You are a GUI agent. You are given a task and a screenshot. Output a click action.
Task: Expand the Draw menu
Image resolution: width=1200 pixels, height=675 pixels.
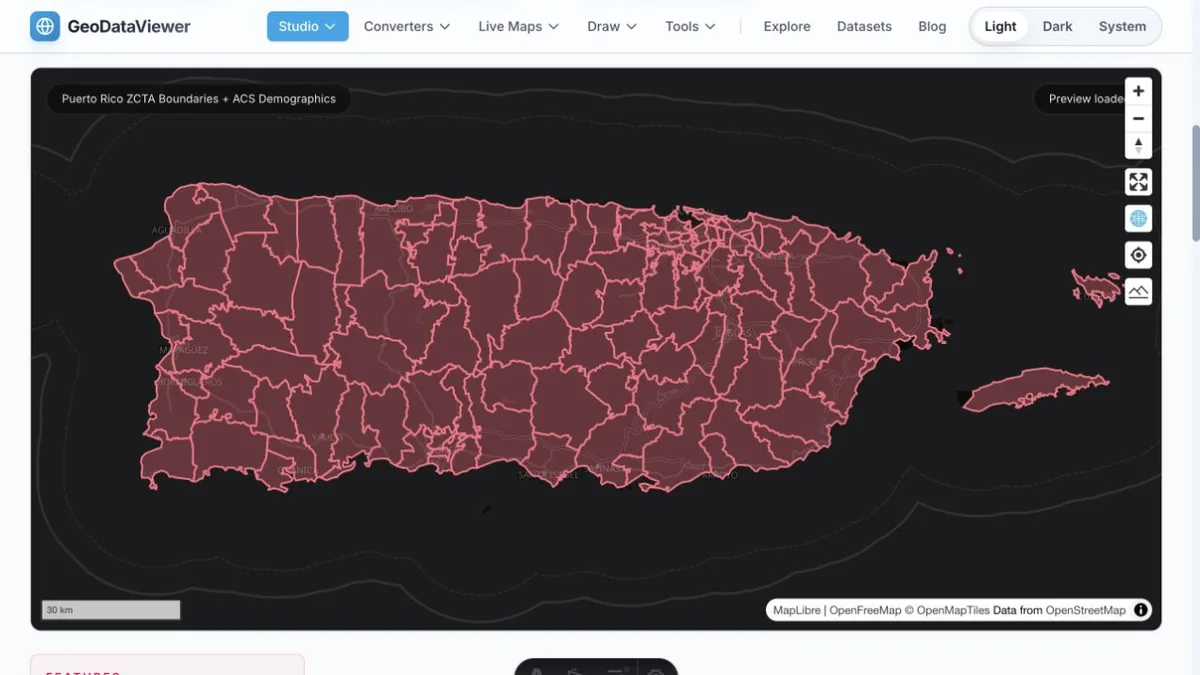click(x=612, y=26)
